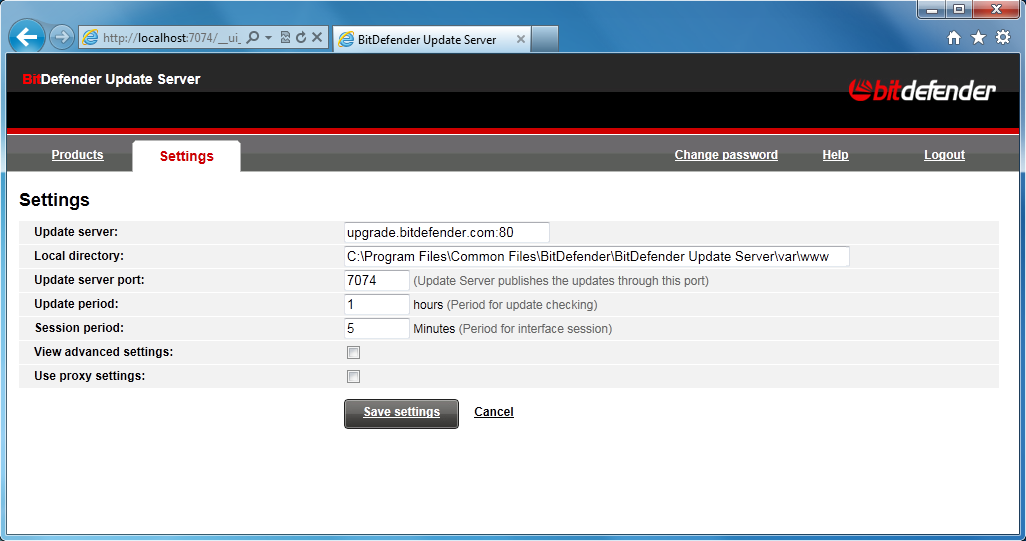Click the 'Update period:' label
1026x541 pixels.
pos(77,304)
